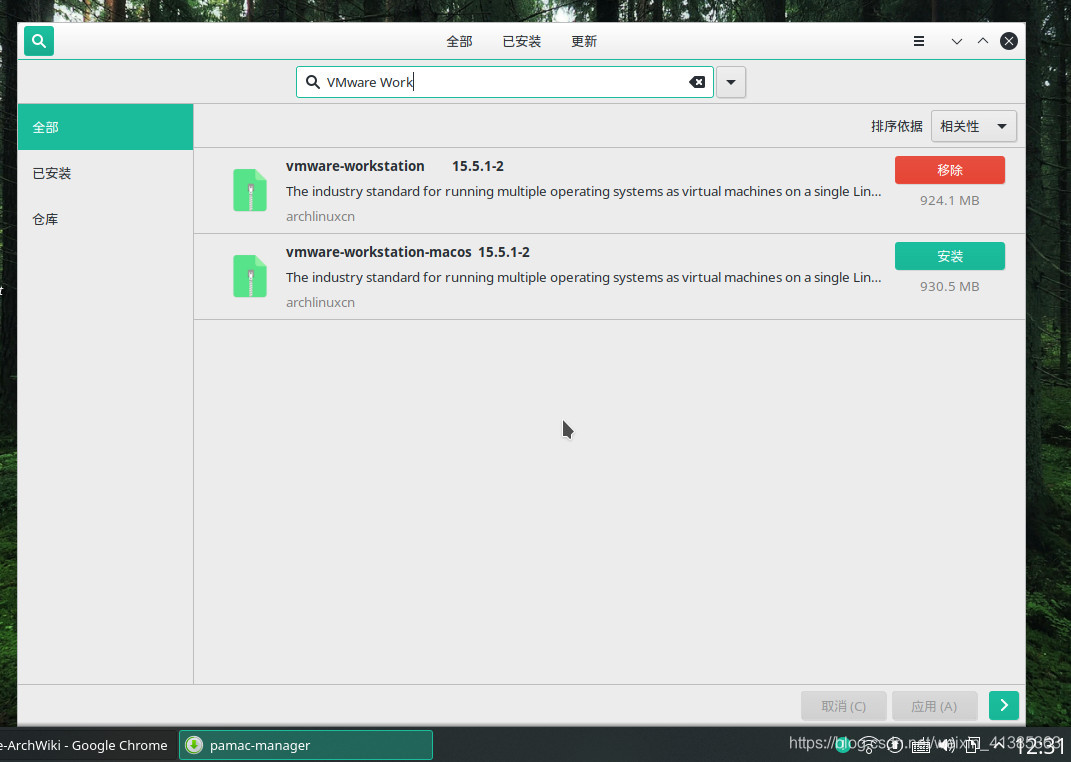
Task: Click the 924.1 MB size label
Action: (x=949, y=200)
